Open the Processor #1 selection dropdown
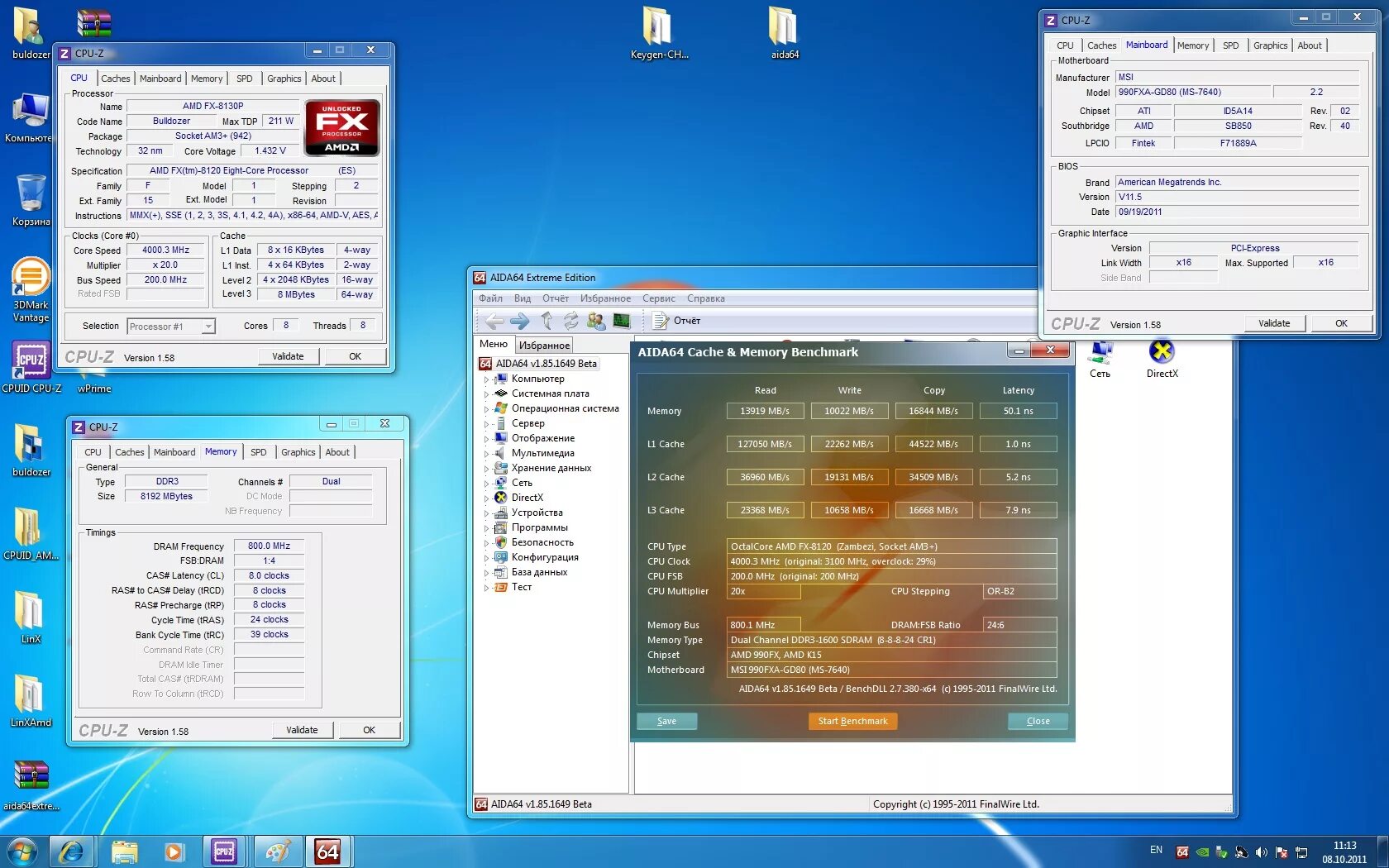 coord(208,327)
